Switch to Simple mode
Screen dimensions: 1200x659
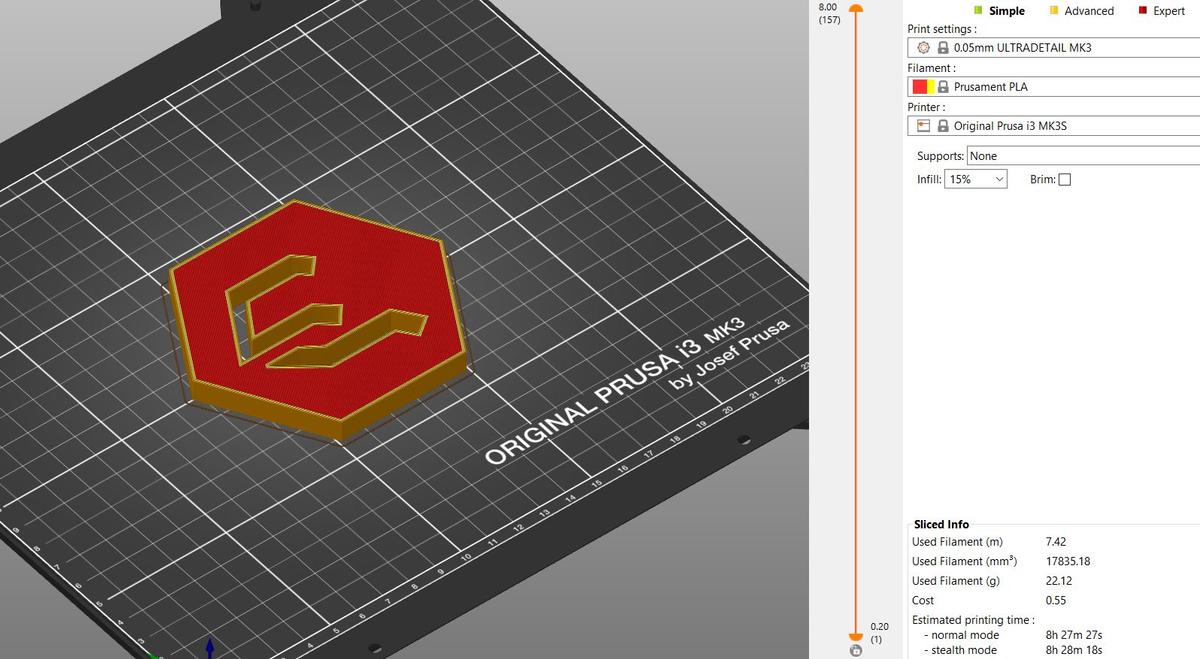999,11
